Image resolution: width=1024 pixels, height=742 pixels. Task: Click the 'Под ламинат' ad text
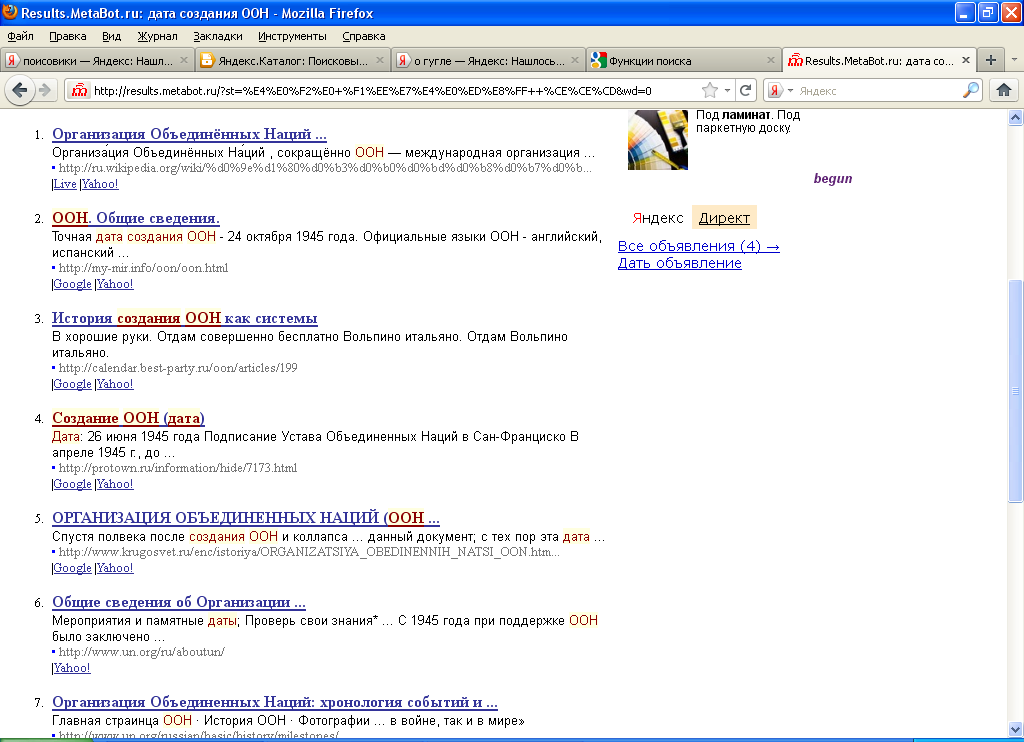748,121
